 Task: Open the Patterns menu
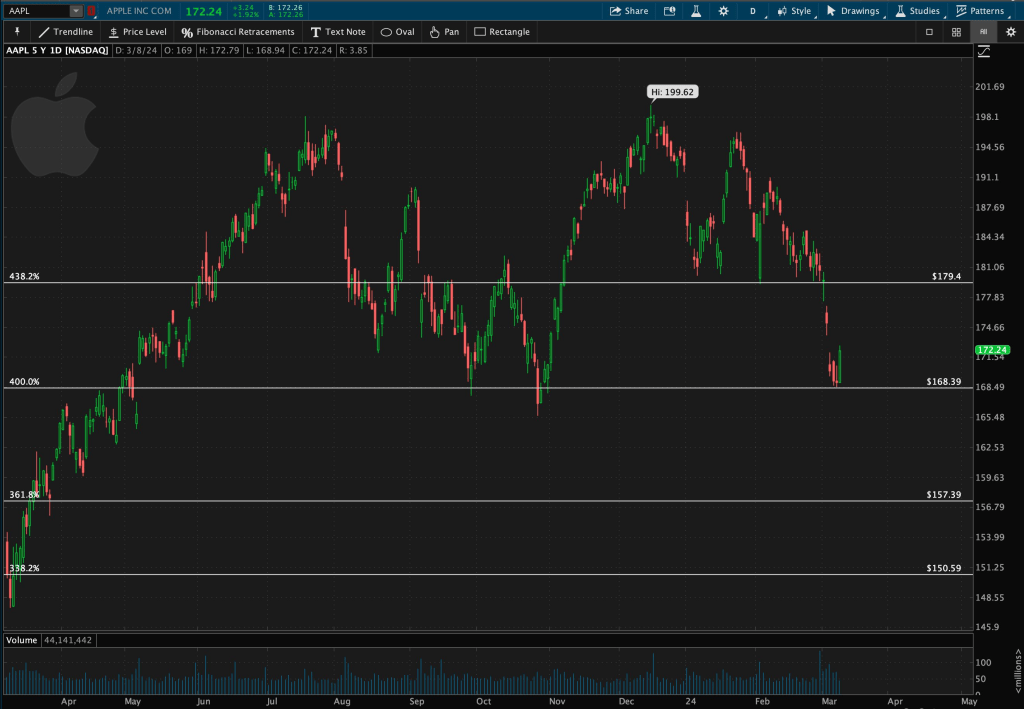[x=980, y=11]
